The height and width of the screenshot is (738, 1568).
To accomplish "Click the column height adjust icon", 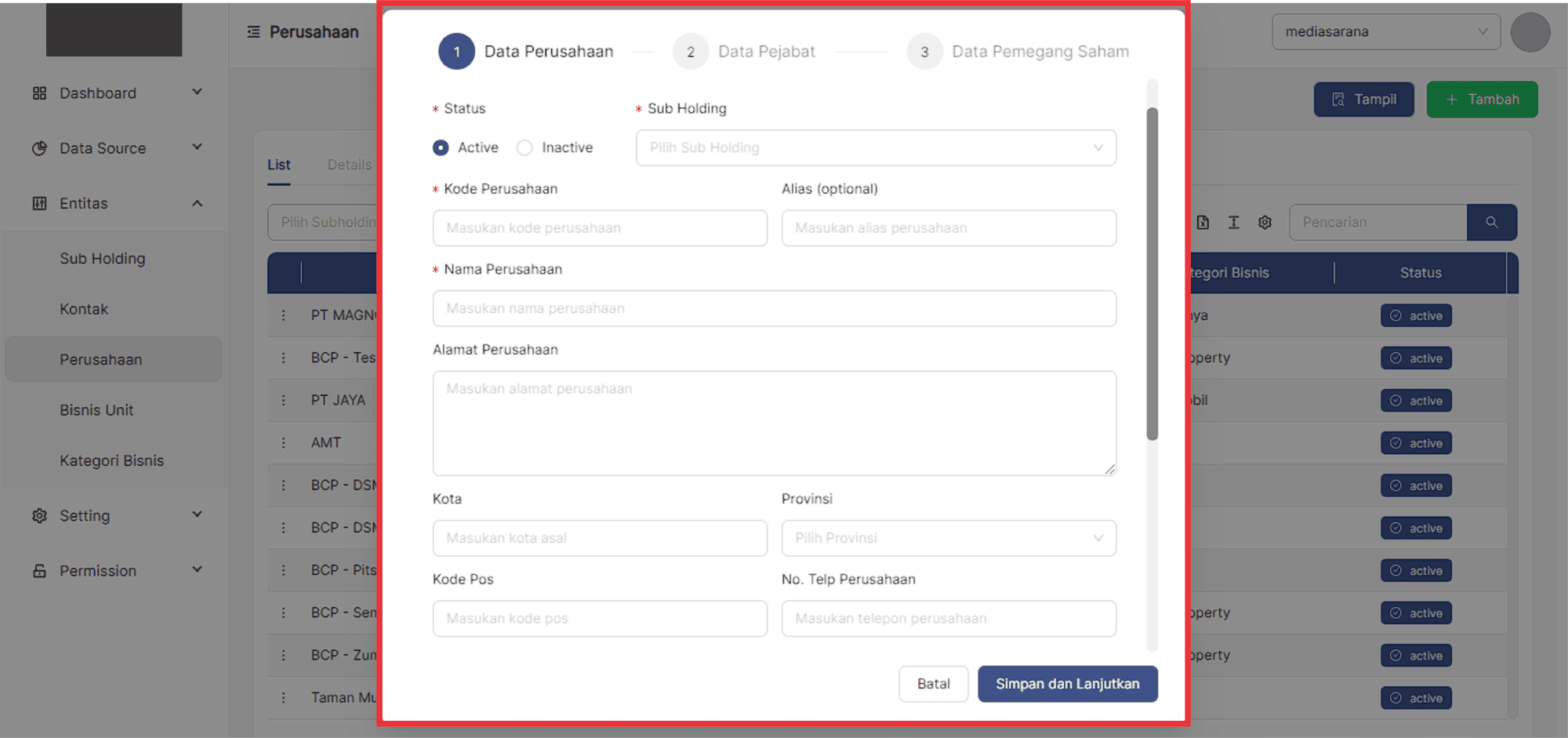I will click(x=1233, y=223).
